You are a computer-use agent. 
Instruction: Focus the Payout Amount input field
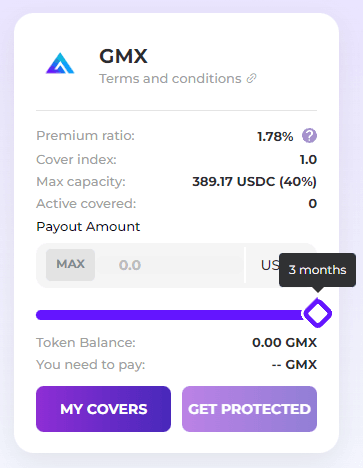pos(171,265)
